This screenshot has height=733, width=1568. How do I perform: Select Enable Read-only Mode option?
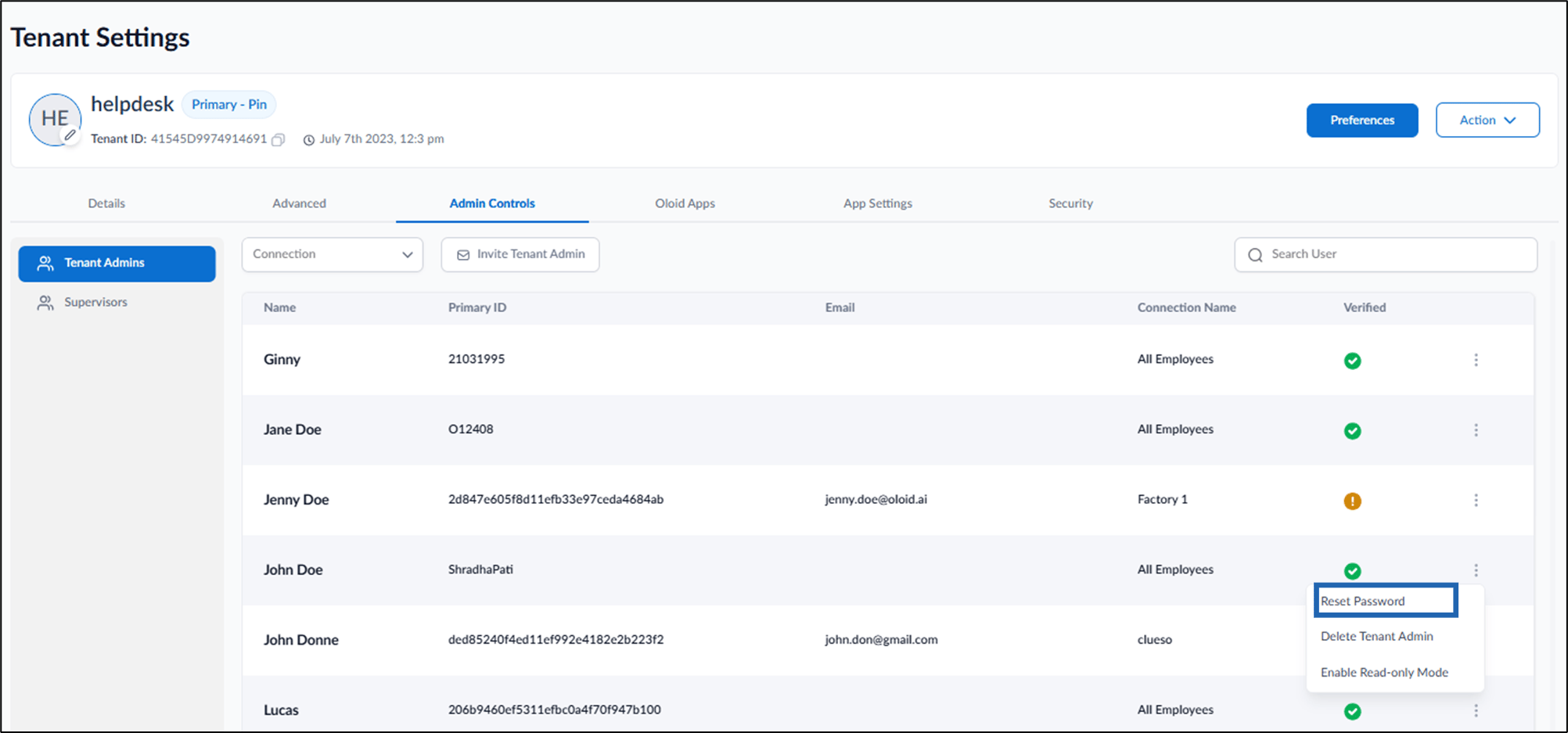1384,673
